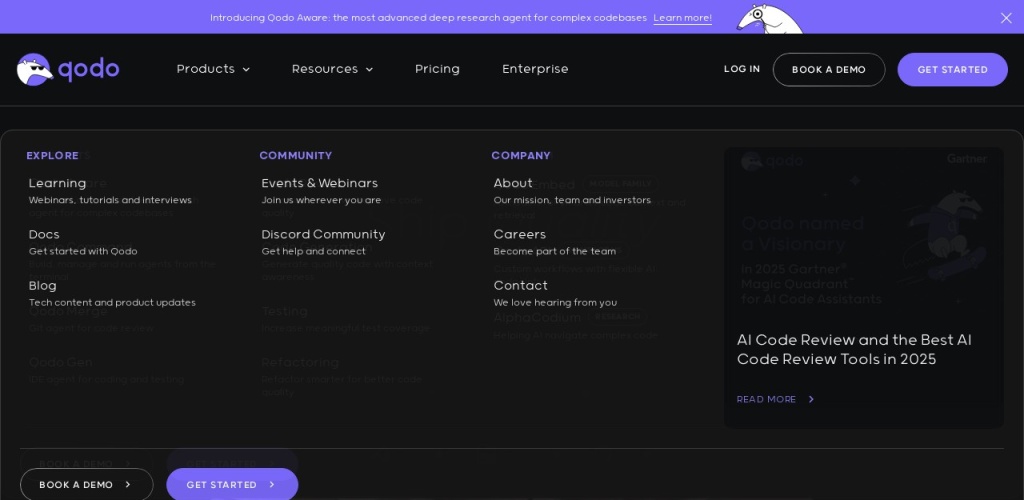The height and width of the screenshot is (500, 1024).
Task: Join the Discord Community link
Action: click(x=323, y=234)
